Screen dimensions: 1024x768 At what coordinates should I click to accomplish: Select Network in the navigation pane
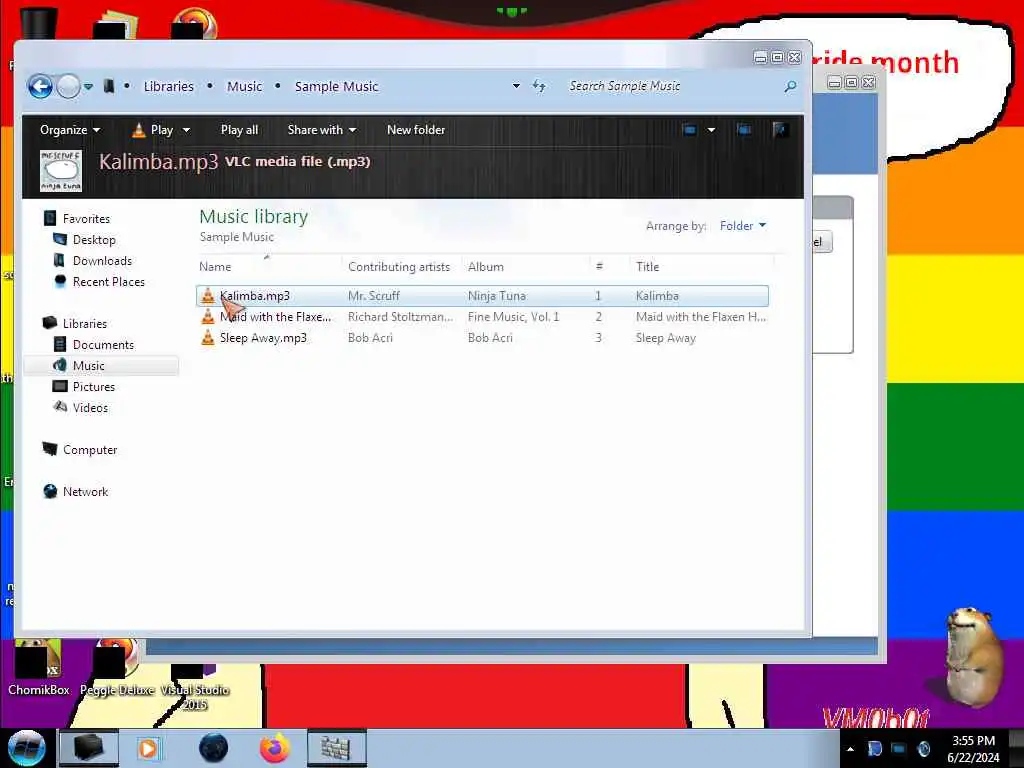[86, 491]
